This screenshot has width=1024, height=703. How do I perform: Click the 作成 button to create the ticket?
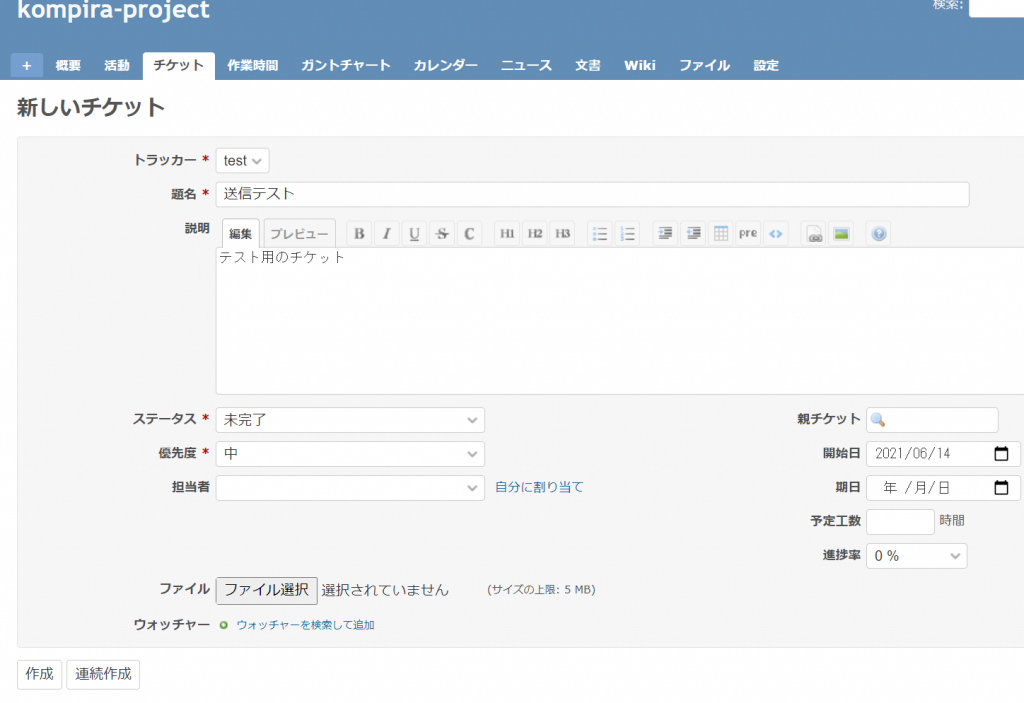[39, 674]
